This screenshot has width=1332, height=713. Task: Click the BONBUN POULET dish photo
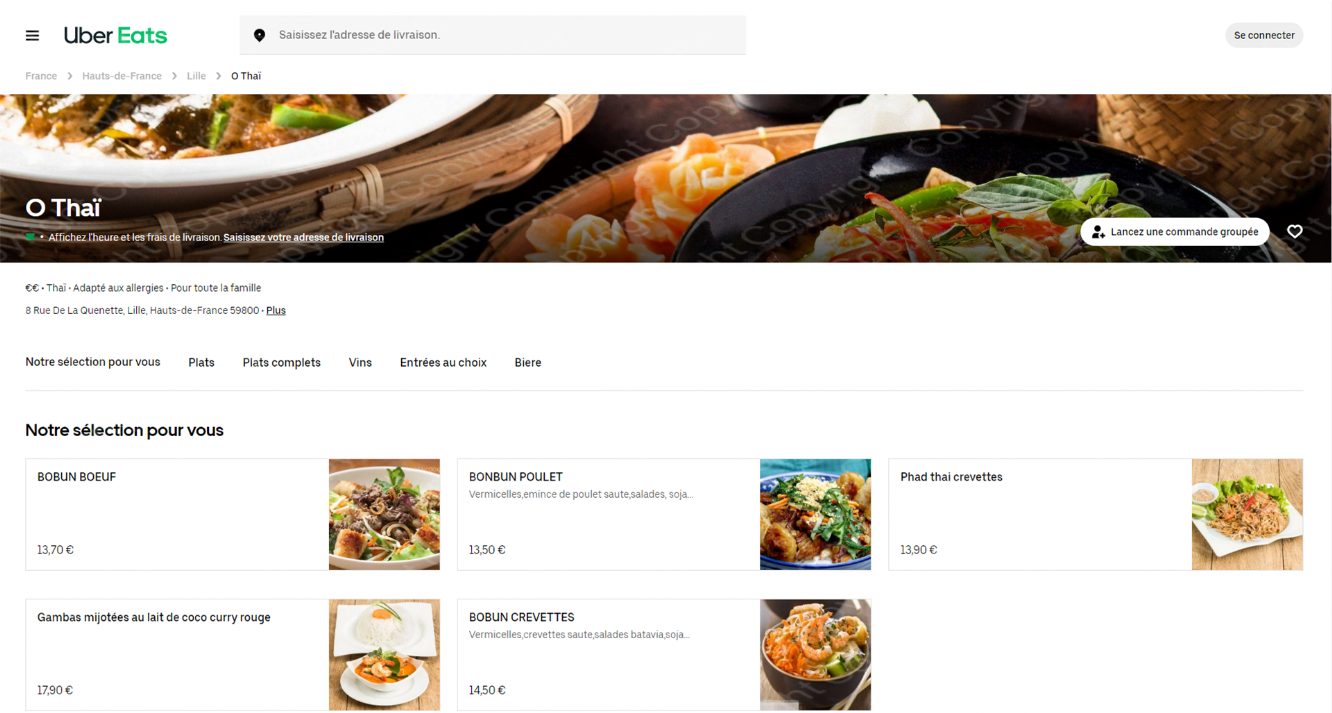pos(815,515)
